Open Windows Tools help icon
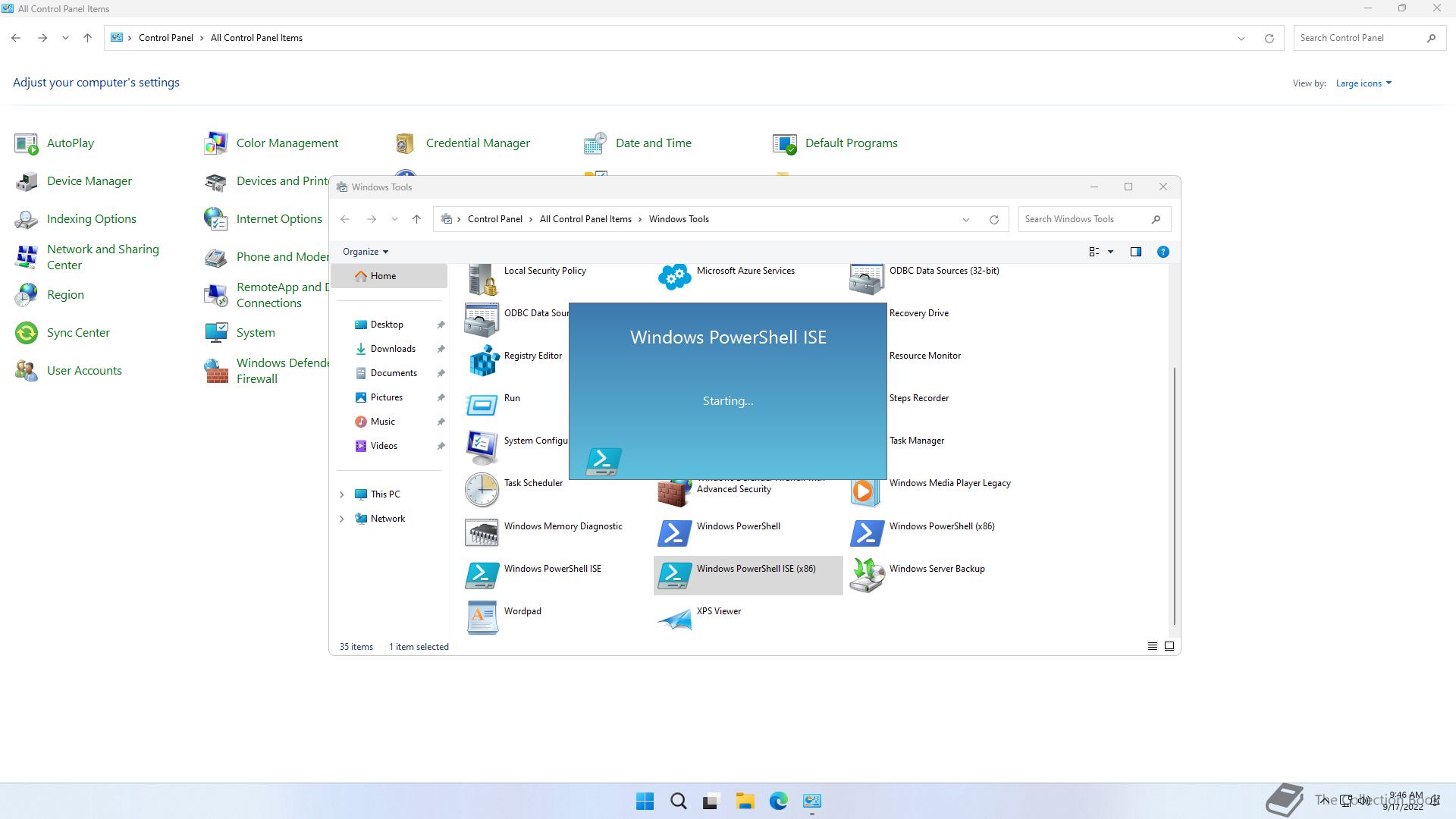The image size is (1456, 819). (1163, 252)
